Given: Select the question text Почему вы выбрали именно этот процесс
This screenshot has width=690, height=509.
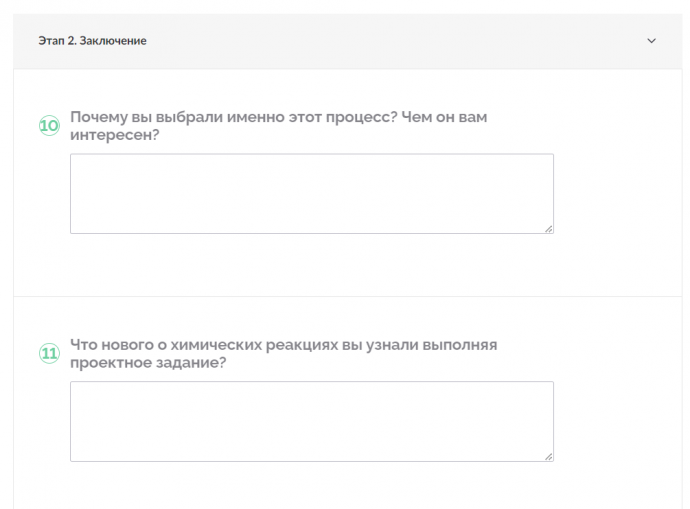Looking at the screenshot, I should [234, 117].
